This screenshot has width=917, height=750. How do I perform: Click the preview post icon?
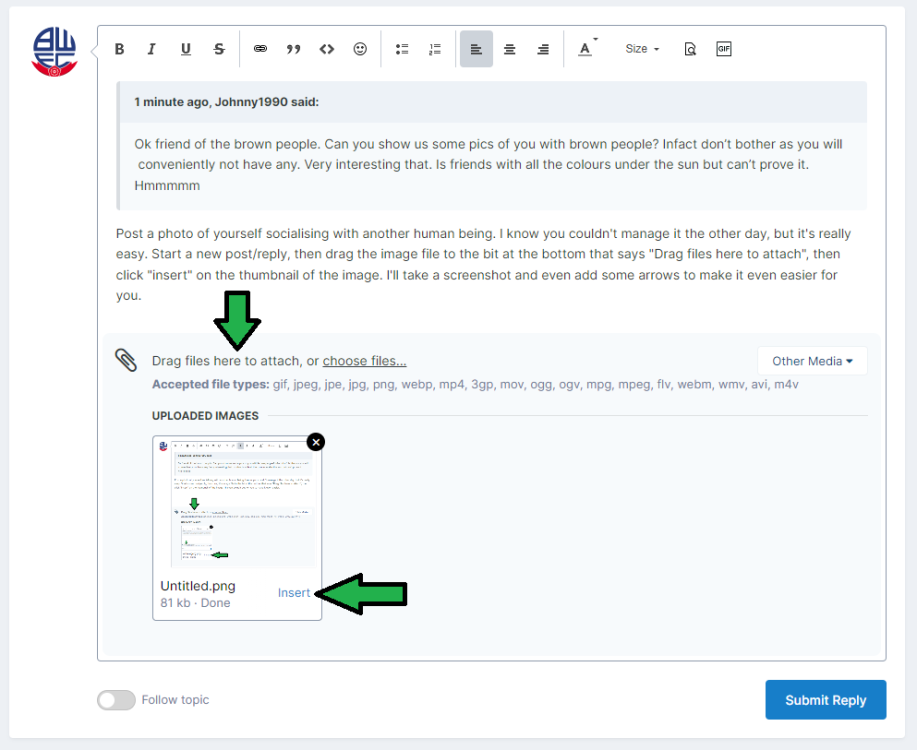690,49
